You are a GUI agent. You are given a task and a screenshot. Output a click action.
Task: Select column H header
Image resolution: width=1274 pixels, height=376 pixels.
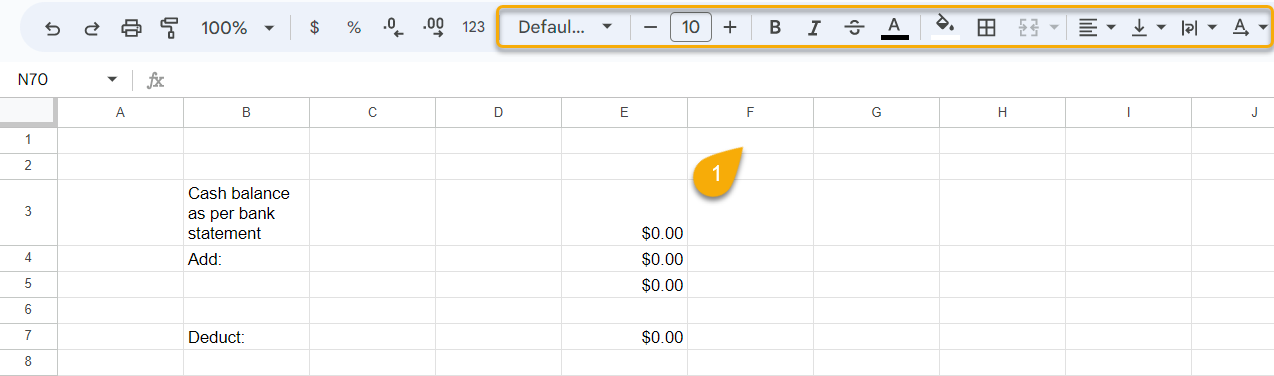click(1003, 113)
